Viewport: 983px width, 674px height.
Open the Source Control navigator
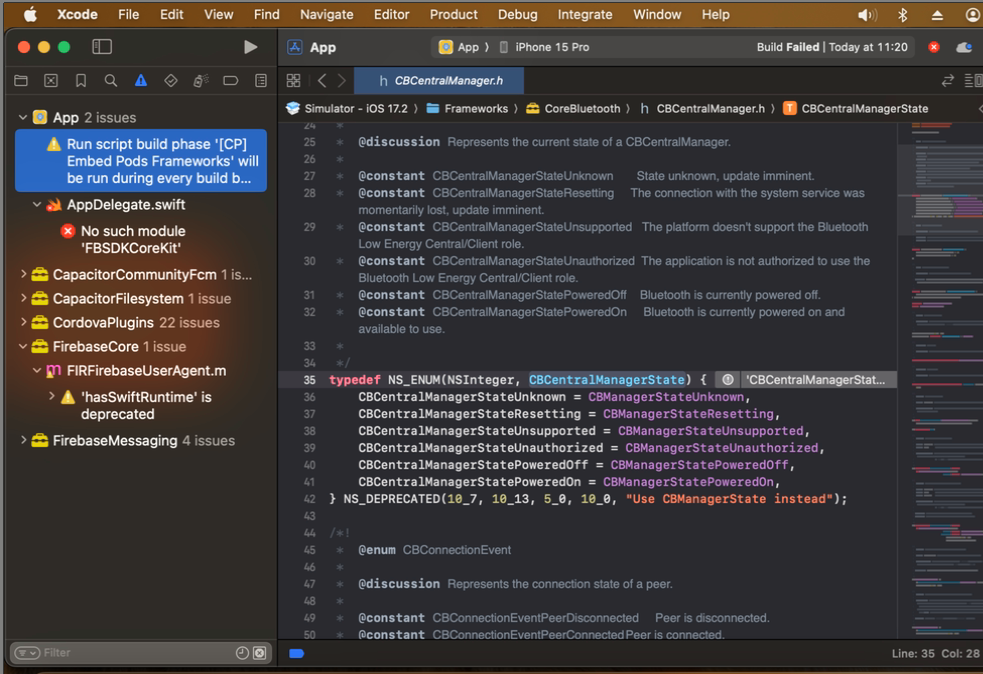point(51,81)
